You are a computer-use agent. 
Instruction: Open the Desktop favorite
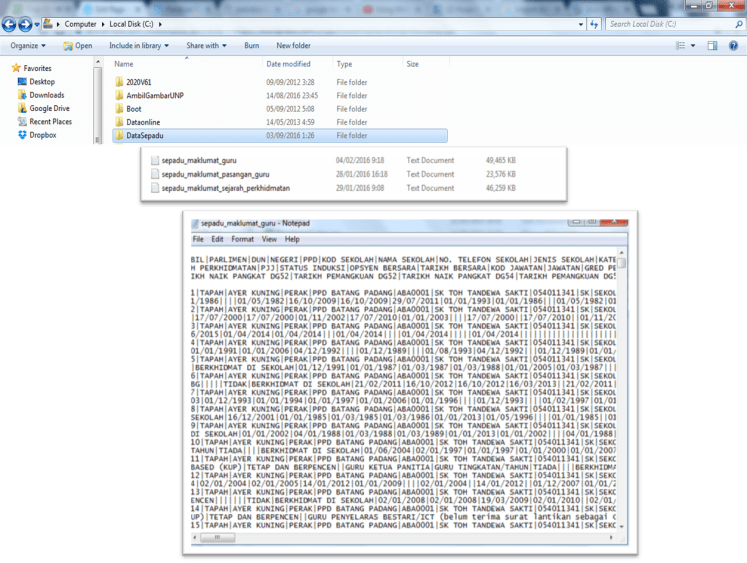41,81
